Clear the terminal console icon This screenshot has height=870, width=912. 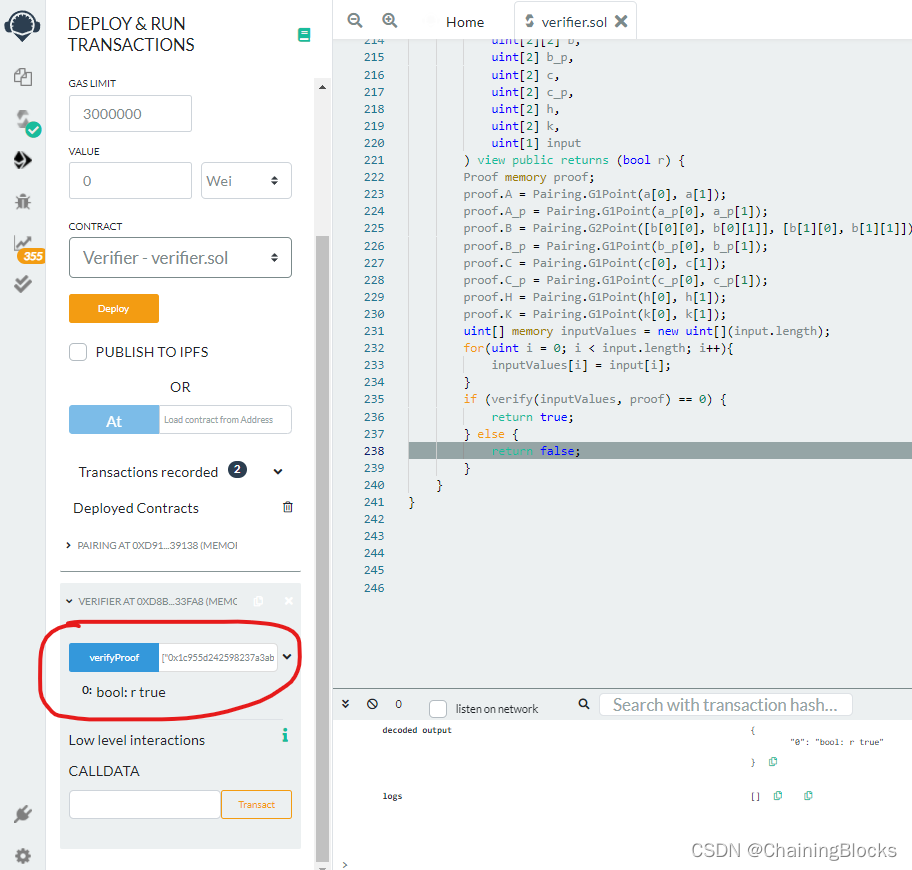(x=372, y=704)
